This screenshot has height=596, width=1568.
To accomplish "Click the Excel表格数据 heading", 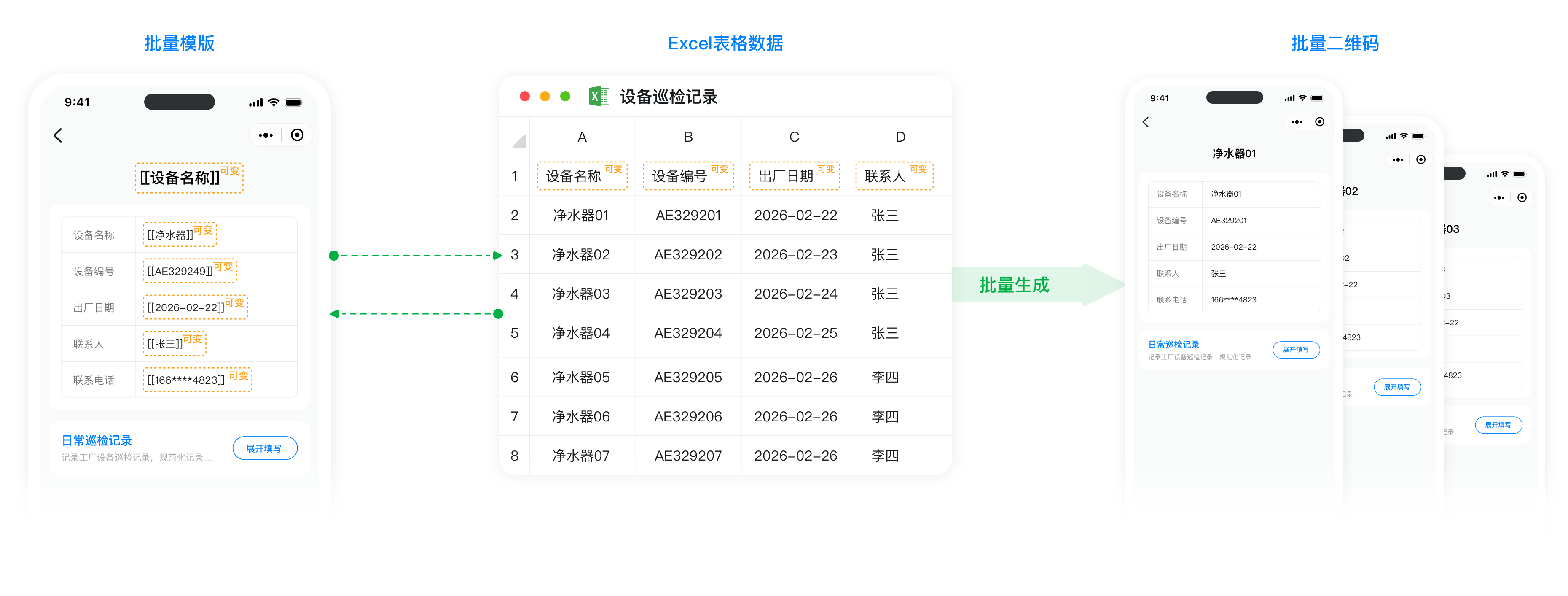I will (725, 43).
